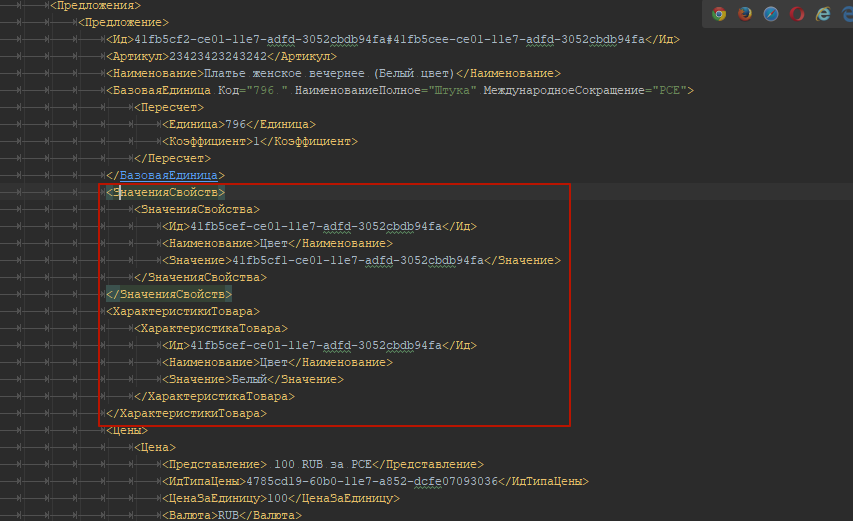The image size is (853, 521).
Task: Click the highlighted closing /ЗначенияСвойств tag
Action: pyautogui.click(x=169, y=294)
